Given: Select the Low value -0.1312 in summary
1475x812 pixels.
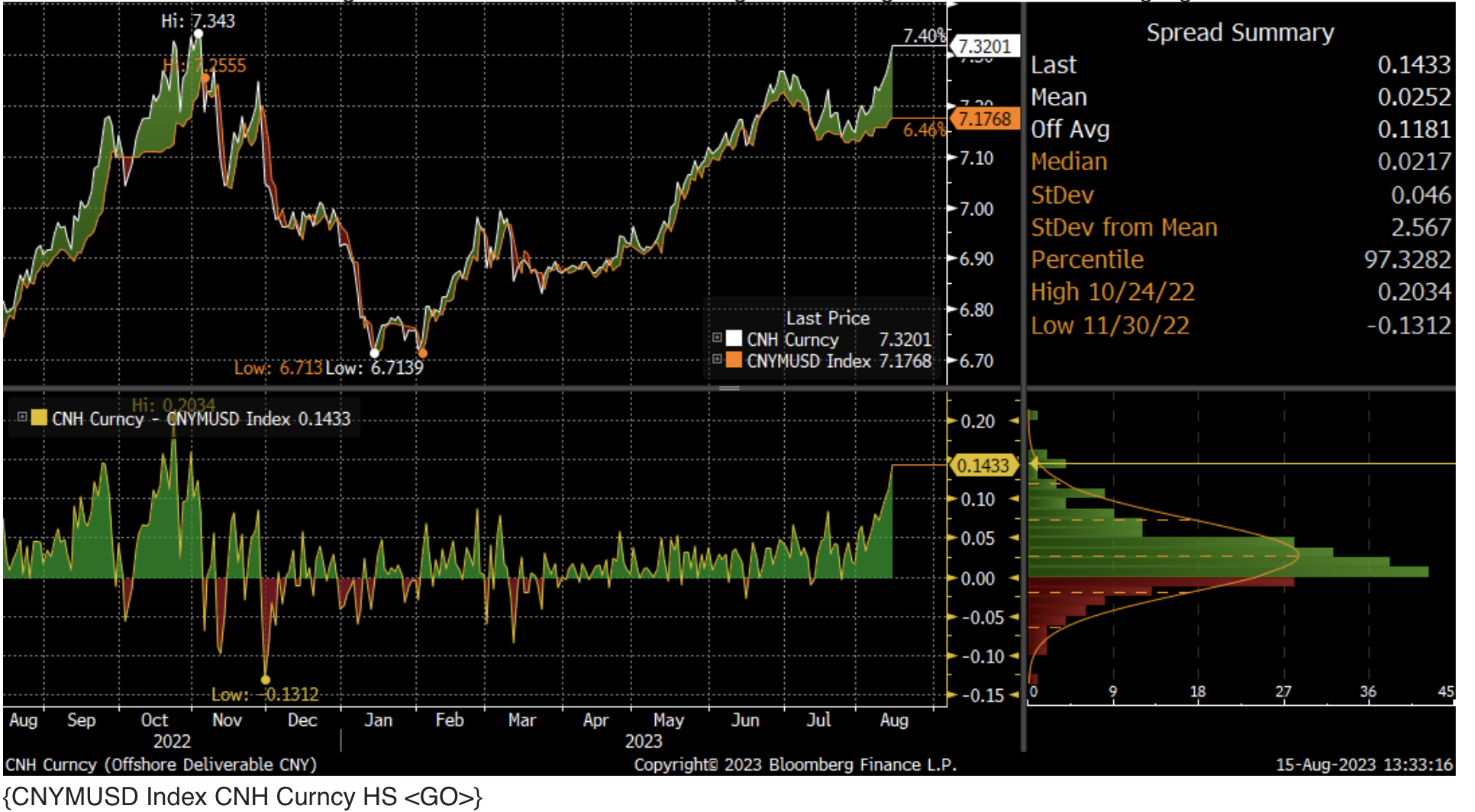Looking at the screenshot, I should tap(1409, 326).
